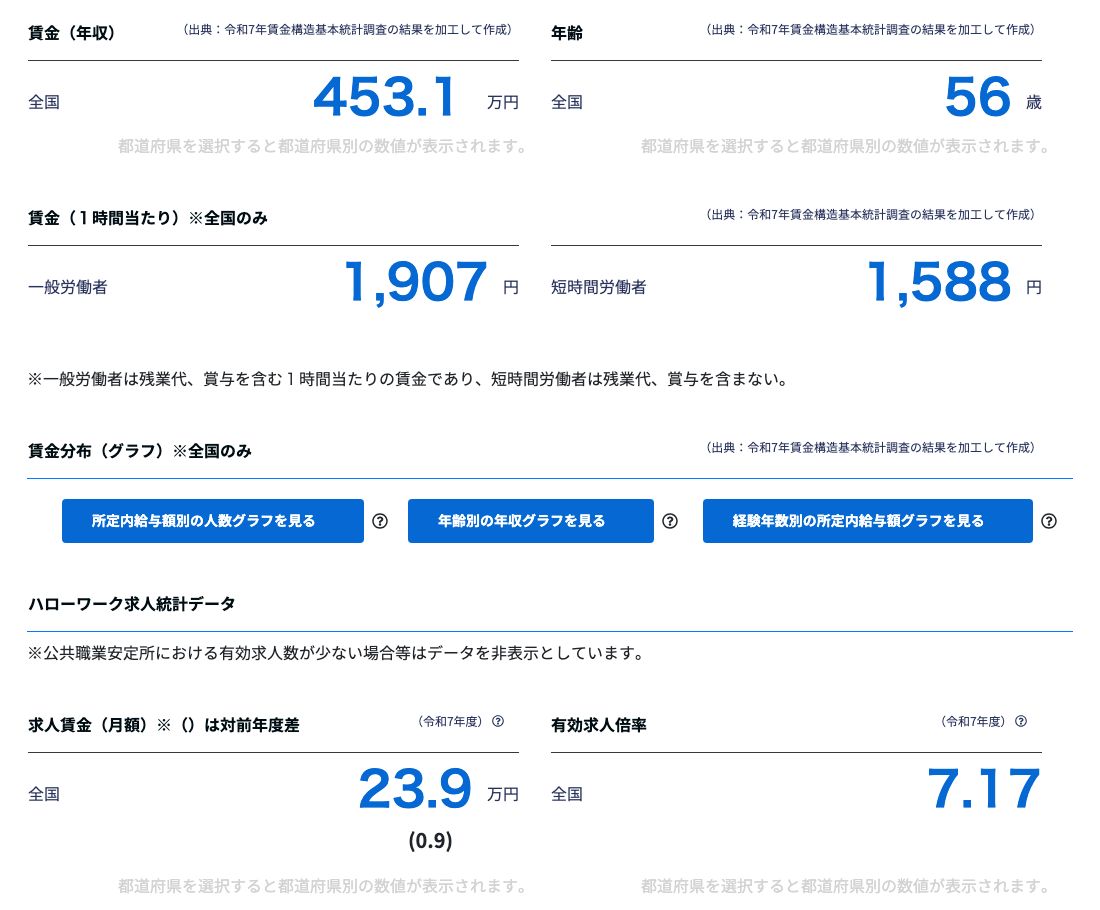Click the 短時間労働者 label
The height and width of the screenshot is (910, 1100).
click(598, 287)
